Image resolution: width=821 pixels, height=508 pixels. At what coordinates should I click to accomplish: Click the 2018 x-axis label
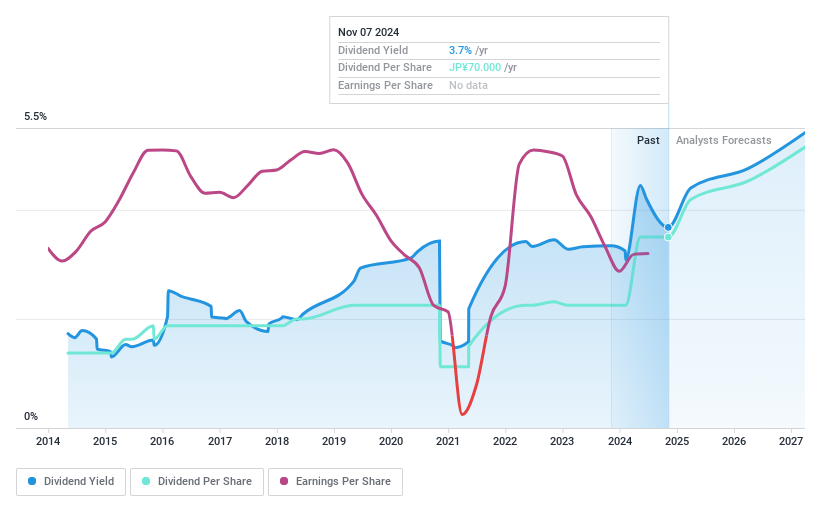pyautogui.click(x=277, y=441)
